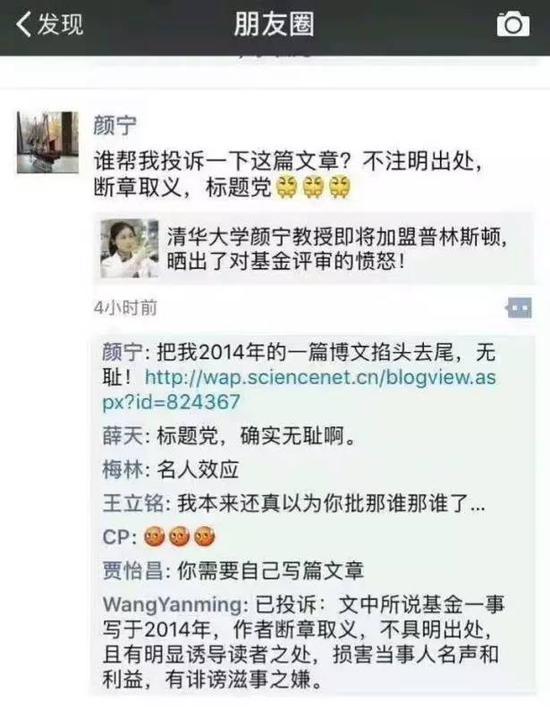The width and height of the screenshot is (550, 715).
Task: Tap the 4小时前 timestamp
Action: pyautogui.click(x=125, y=308)
